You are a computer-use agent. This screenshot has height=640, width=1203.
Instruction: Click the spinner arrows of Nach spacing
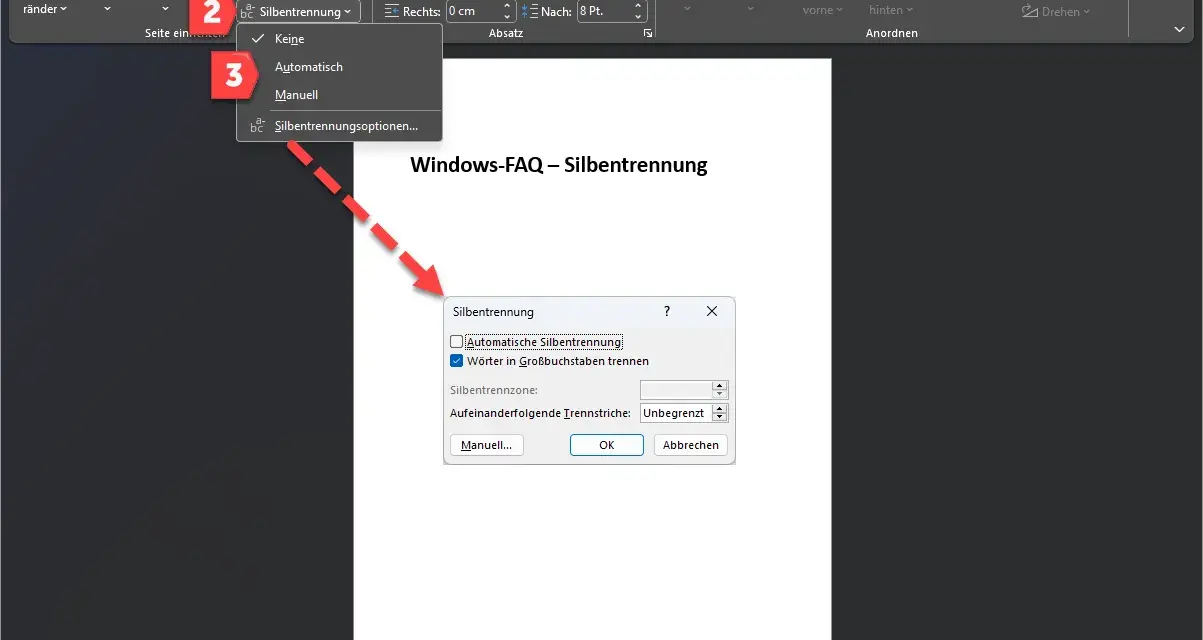pyautogui.click(x=639, y=12)
